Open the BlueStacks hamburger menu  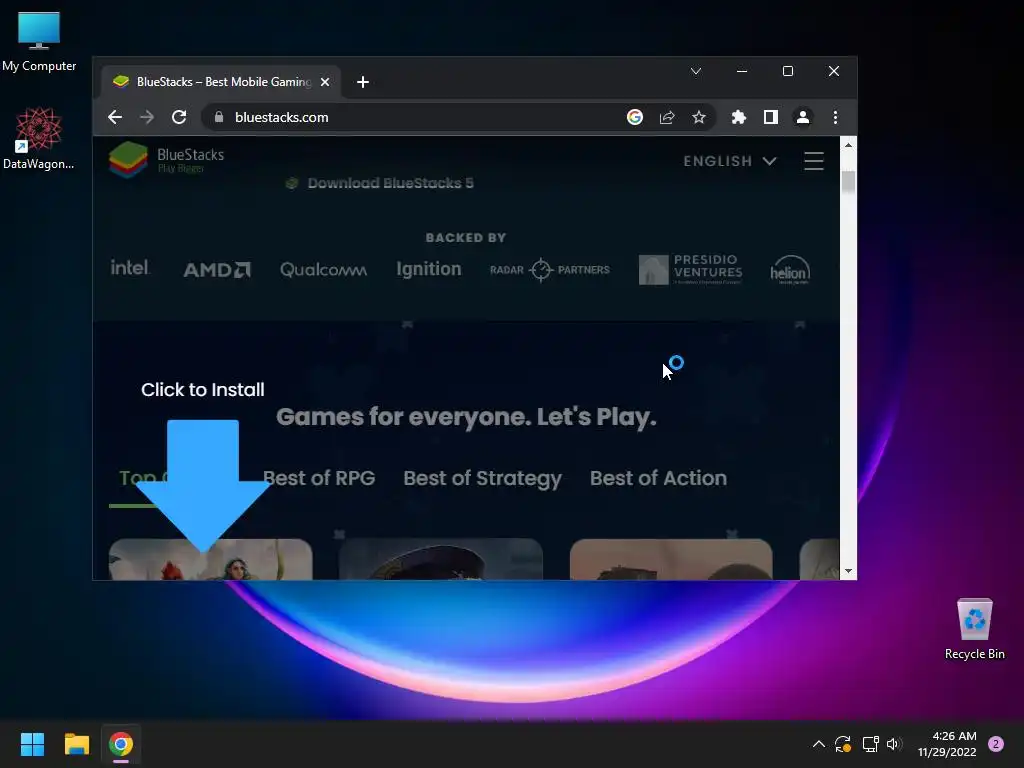814,161
